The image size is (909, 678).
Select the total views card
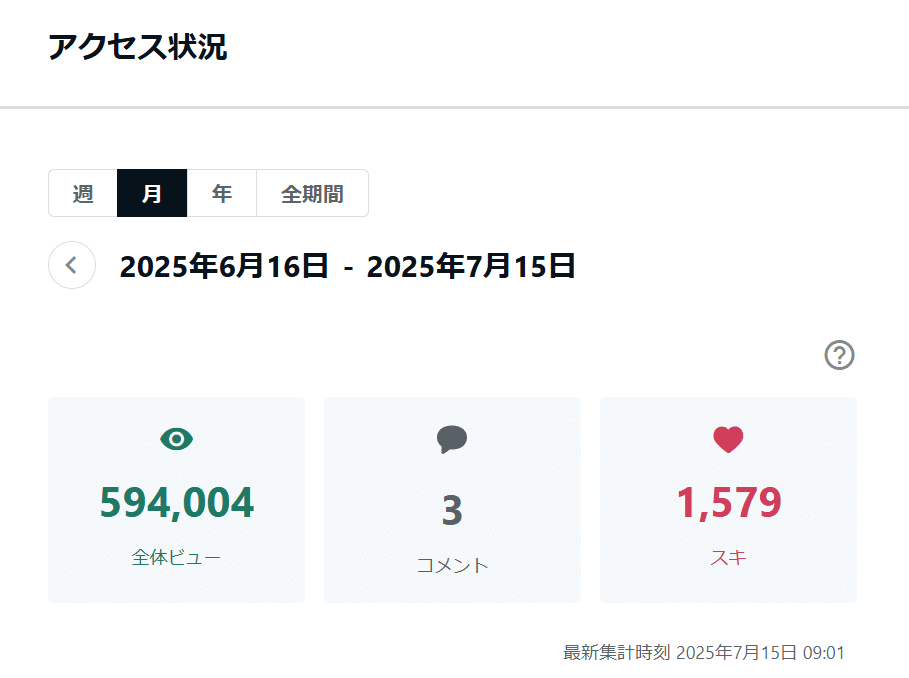[176, 500]
